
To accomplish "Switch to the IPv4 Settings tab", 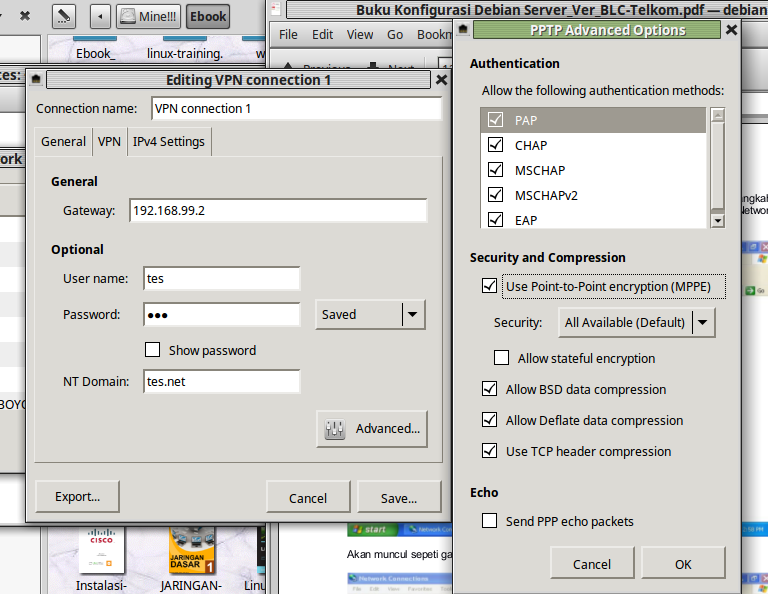I will pyautogui.click(x=168, y=142).
